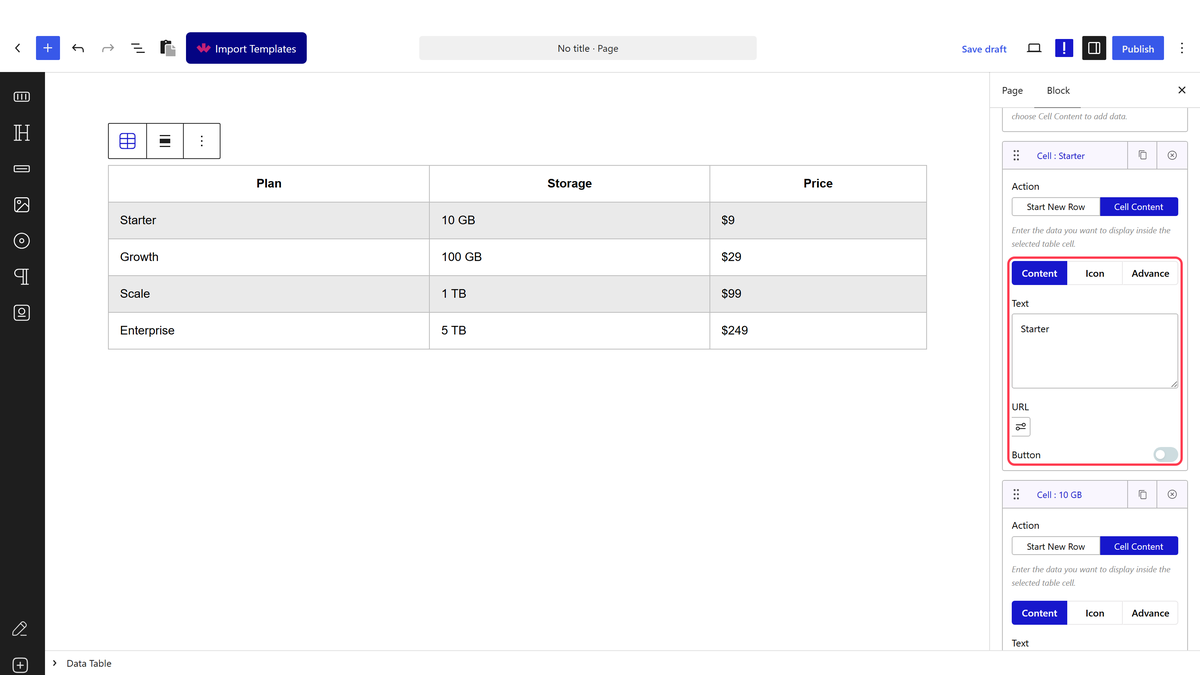Open Icon tab in Starter cell
This screenshot has width=1200, height=675.
click(1095, 273)
